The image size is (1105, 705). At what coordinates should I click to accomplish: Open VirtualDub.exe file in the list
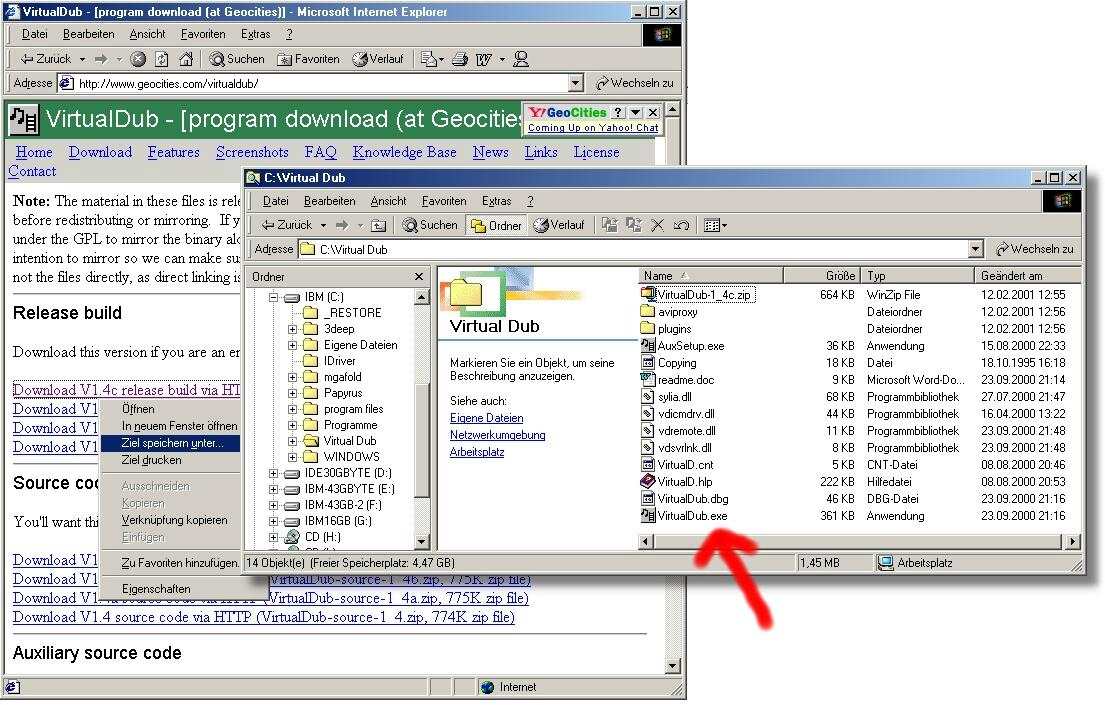pos(691,516)
